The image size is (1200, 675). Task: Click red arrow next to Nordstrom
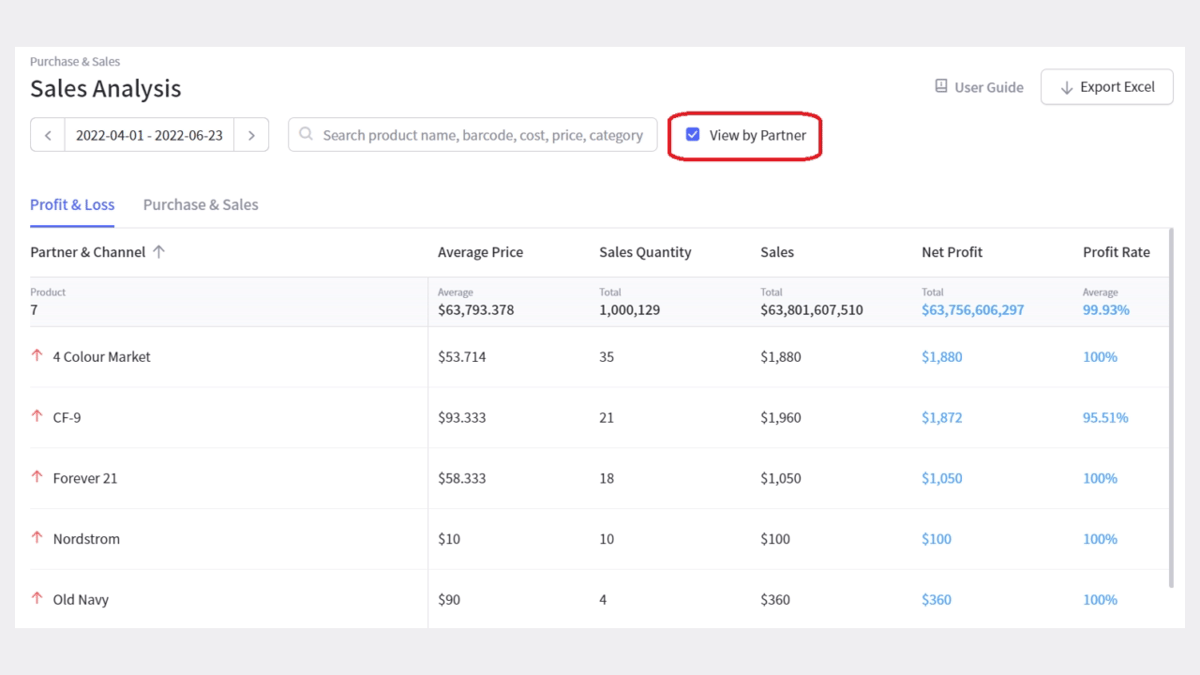coord(38,538)
